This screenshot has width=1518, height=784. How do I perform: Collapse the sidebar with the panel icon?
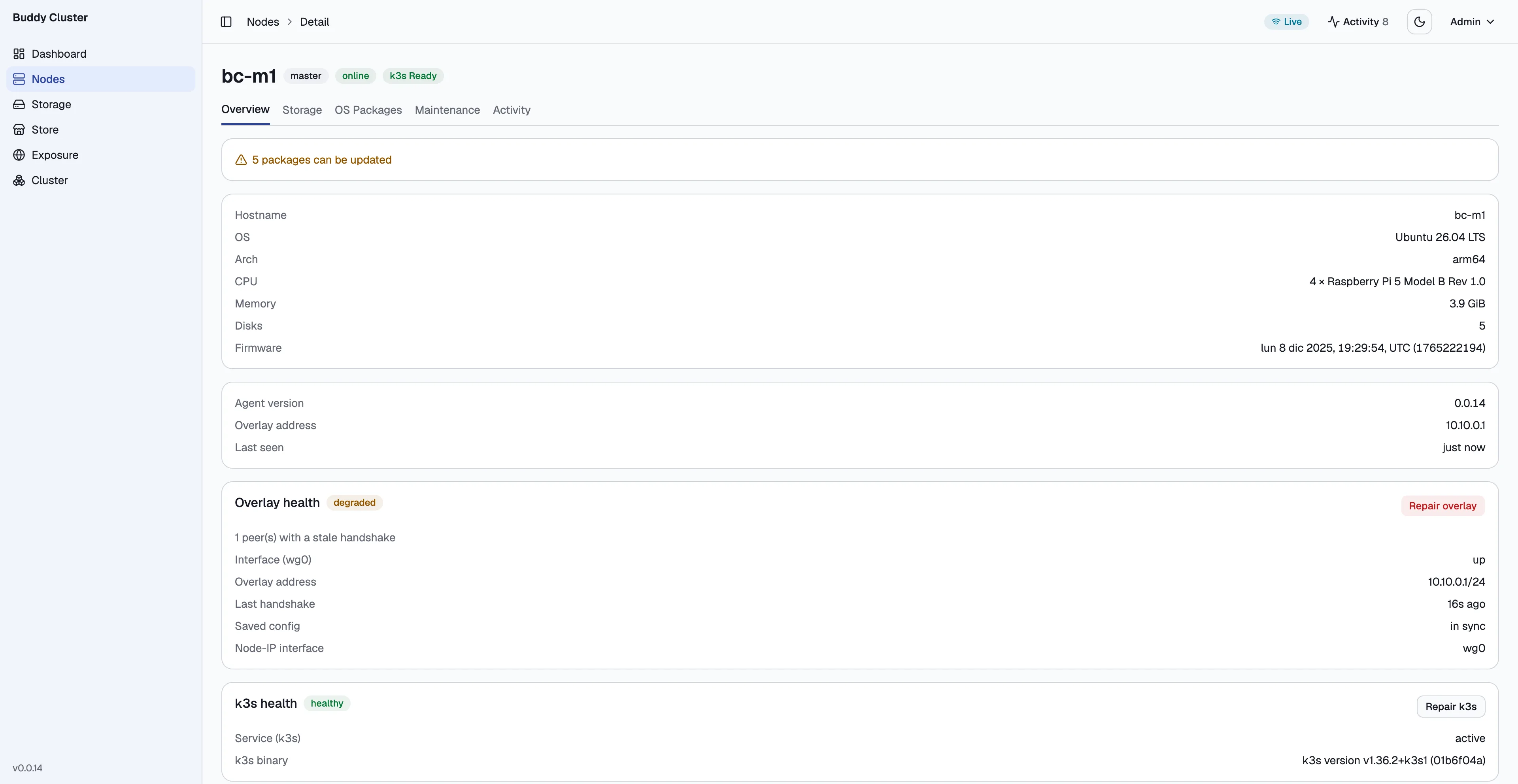click(x=226, y=22)
